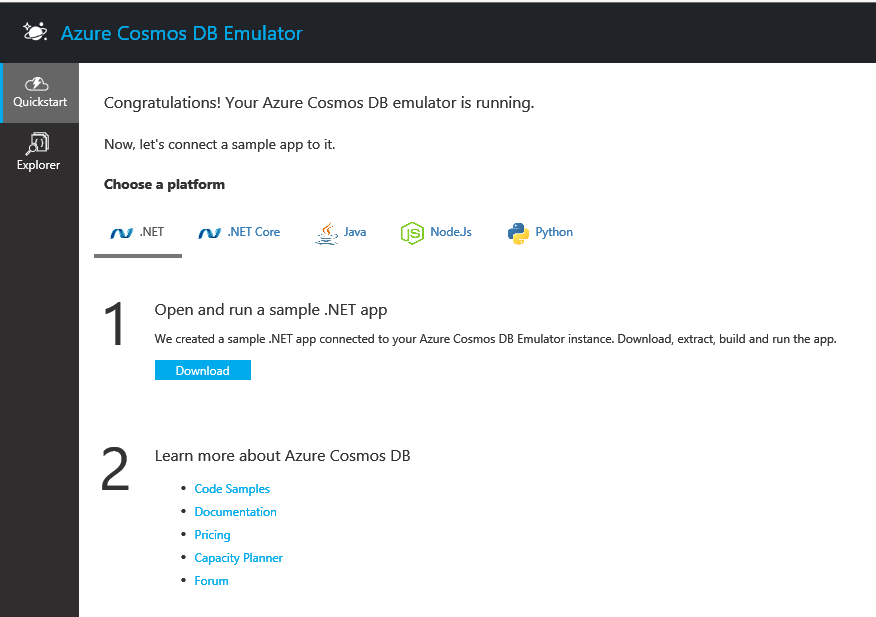
Task: Click the .NET Core logo icon
Action: click(209, 233)
